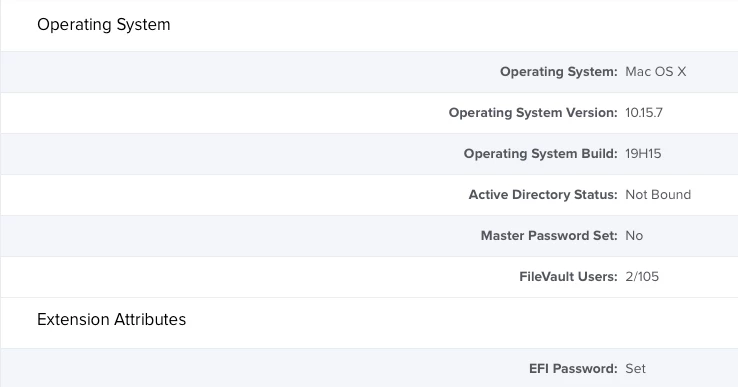Click the FileVault Users label
738x387 pixels.
pos(568,276)
